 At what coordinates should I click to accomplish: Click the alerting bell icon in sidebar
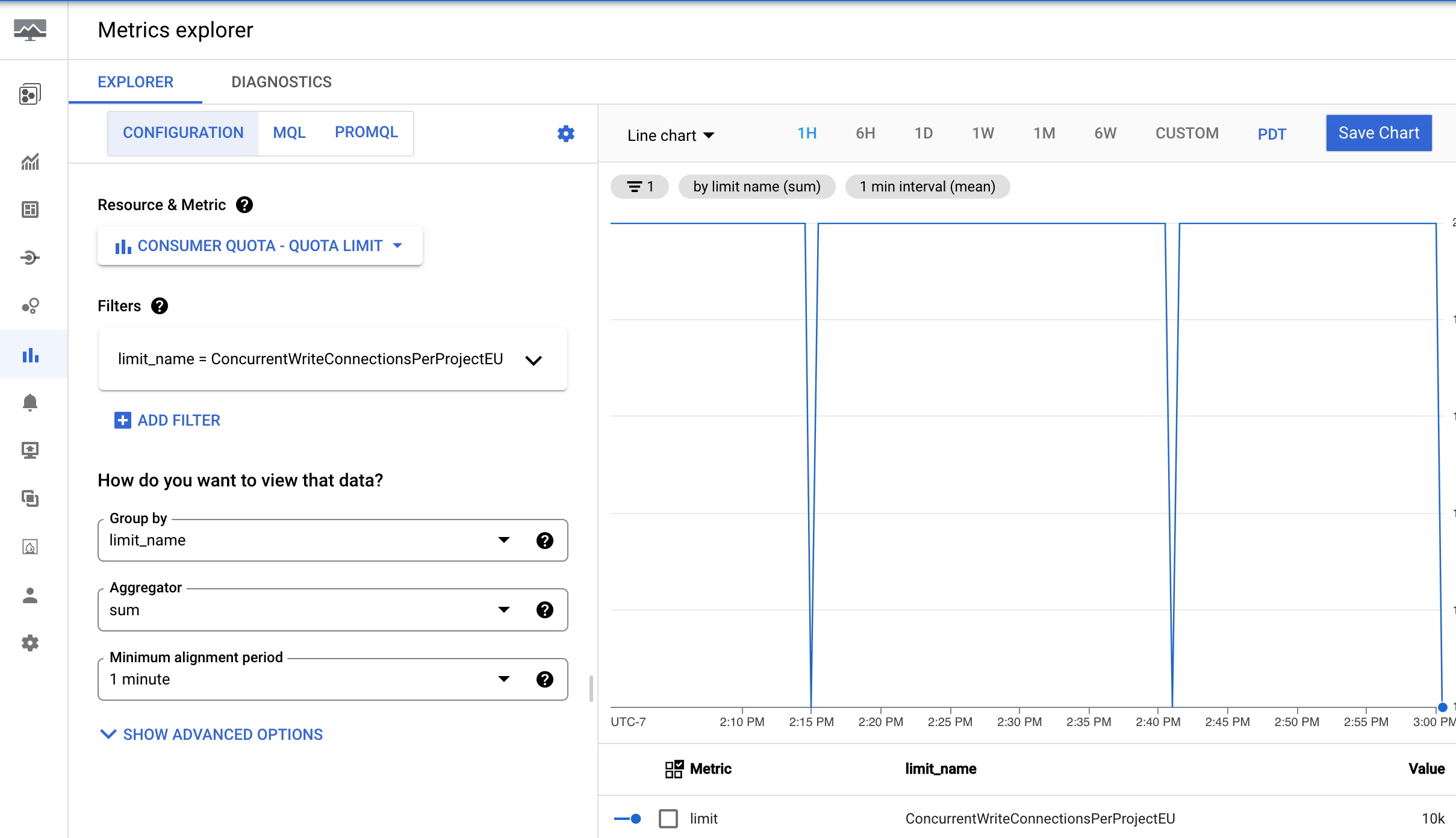pos(30,403)
